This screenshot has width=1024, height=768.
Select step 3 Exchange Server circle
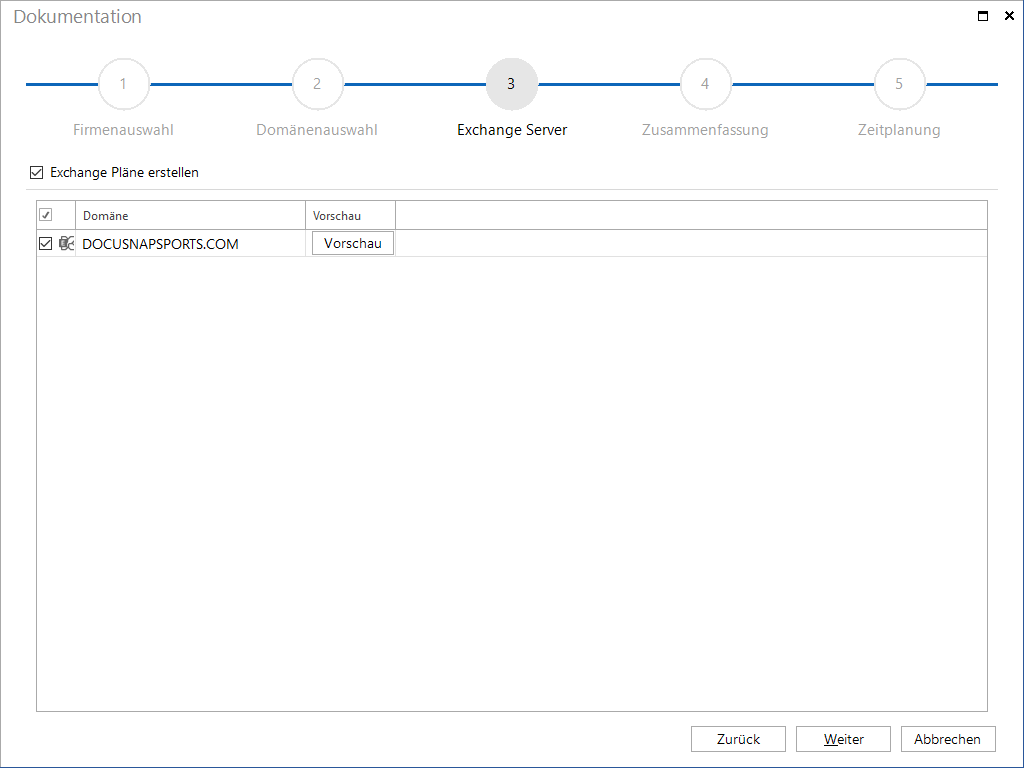tap(511, 84)
